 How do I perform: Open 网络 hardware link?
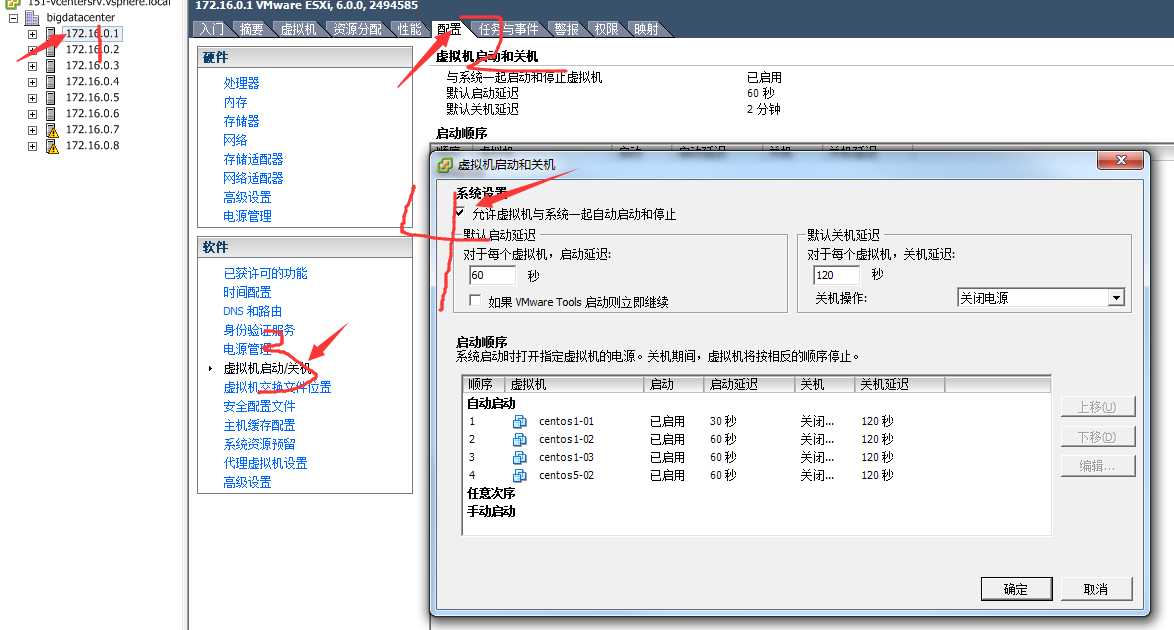click(x=235, y=140)
